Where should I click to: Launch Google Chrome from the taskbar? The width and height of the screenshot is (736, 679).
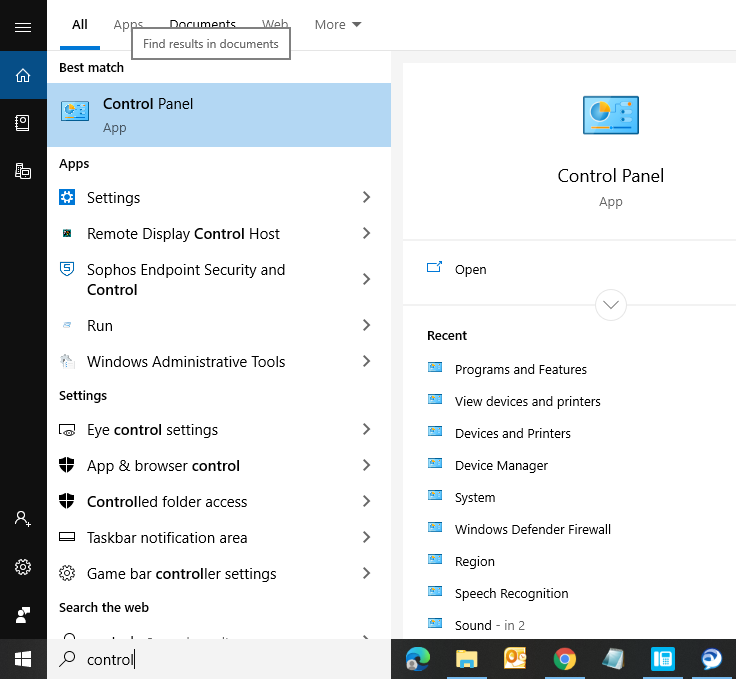coord(565,659)
